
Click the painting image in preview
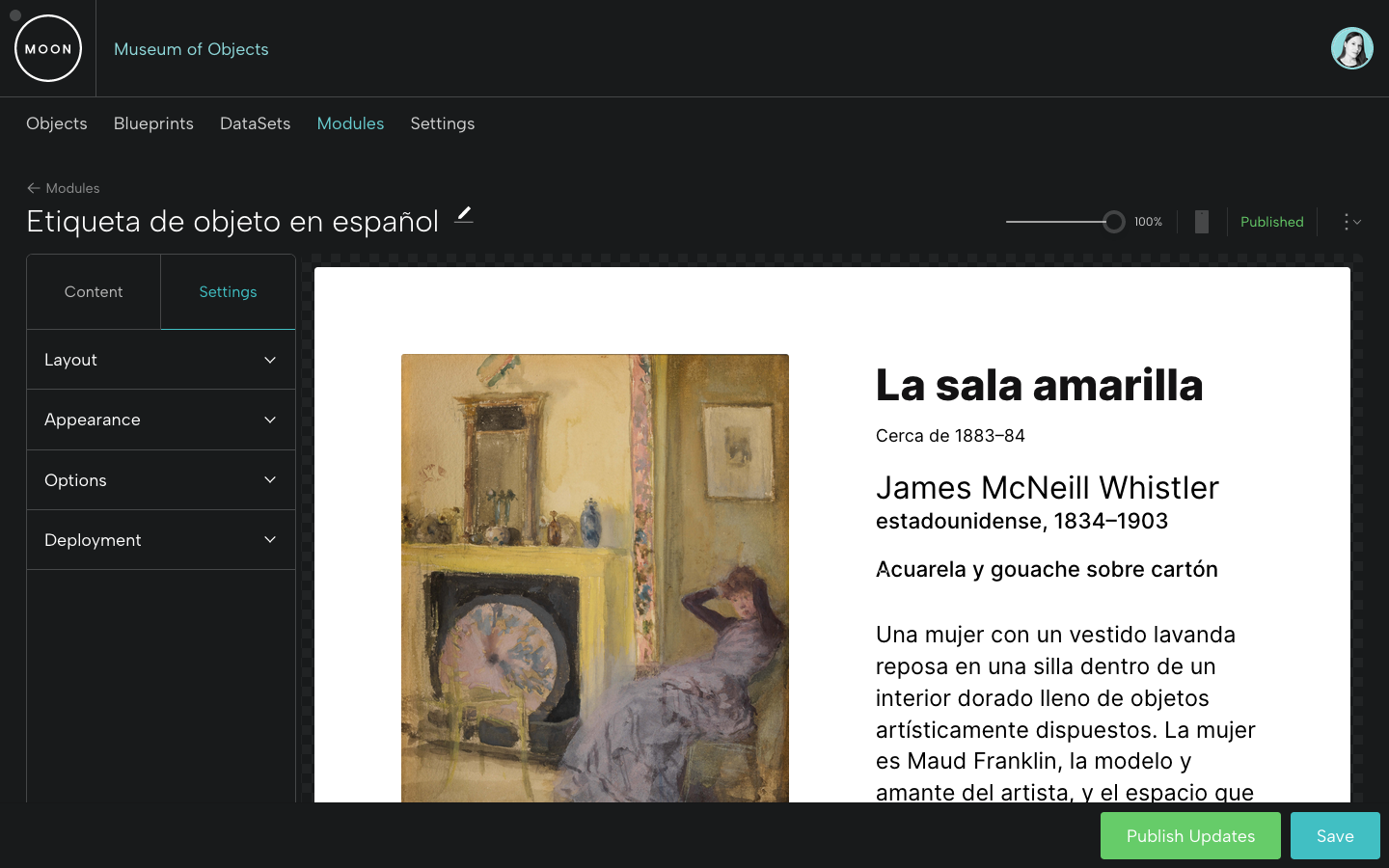pyautogui.click(x=595, y=579)
